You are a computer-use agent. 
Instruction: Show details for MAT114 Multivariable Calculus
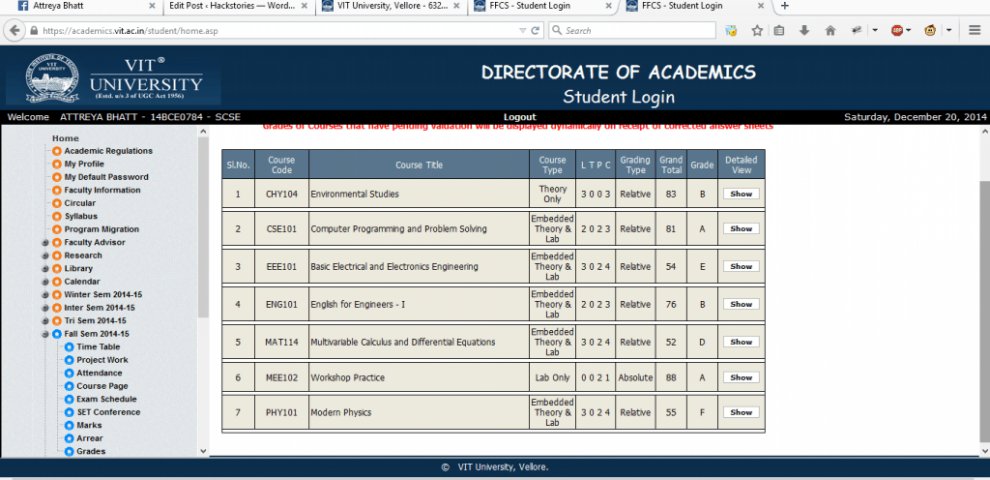click(741, 342)
